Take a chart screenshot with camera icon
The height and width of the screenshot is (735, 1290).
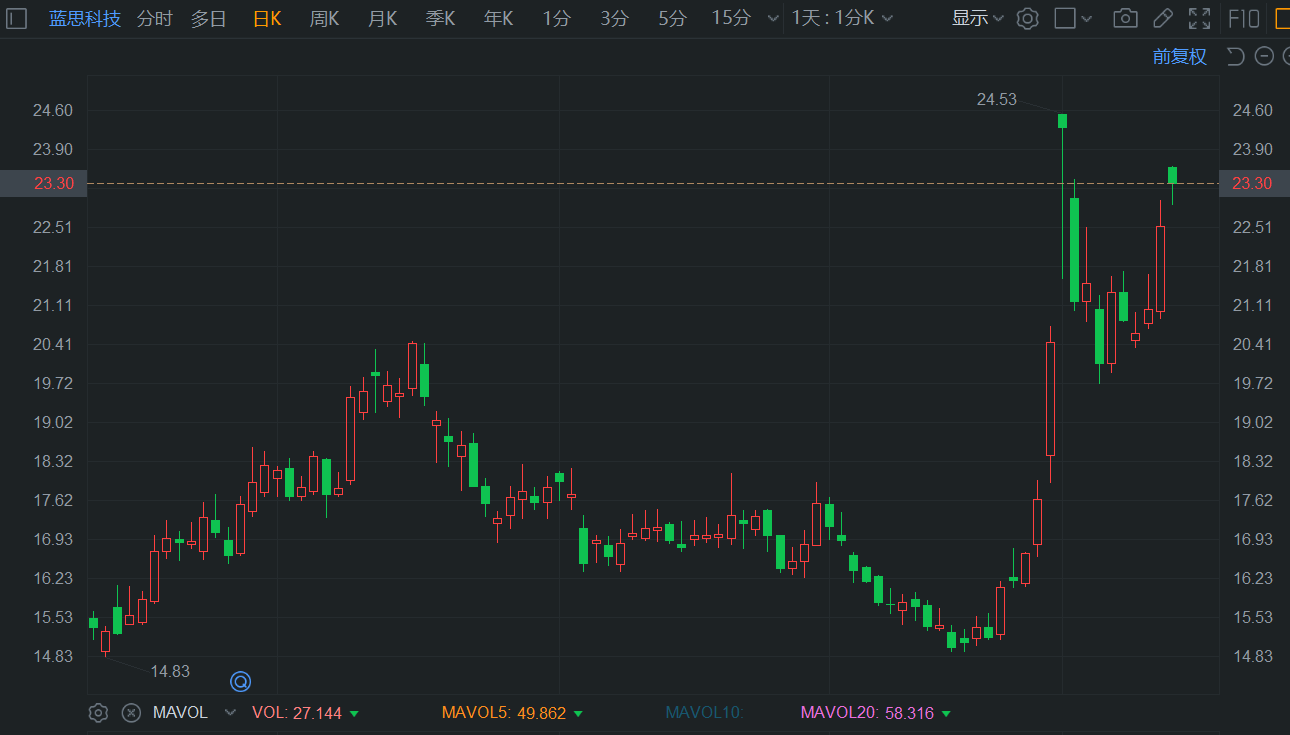[1125, 18]
